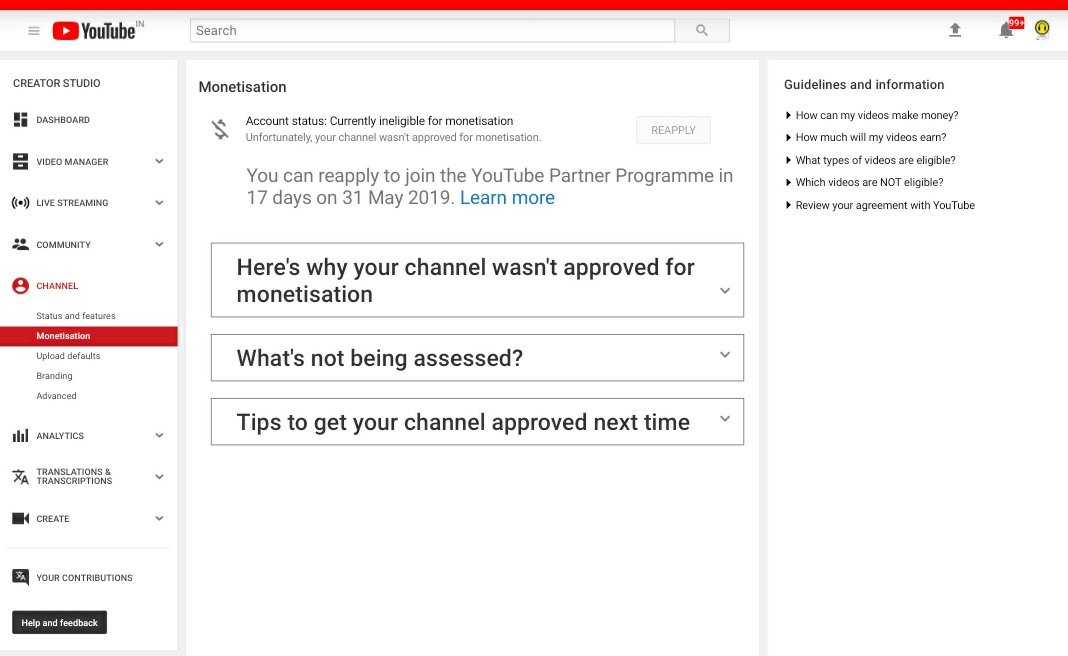1068x656 pixels.
Task: Open Advanced channel settings
Action: 56,396
